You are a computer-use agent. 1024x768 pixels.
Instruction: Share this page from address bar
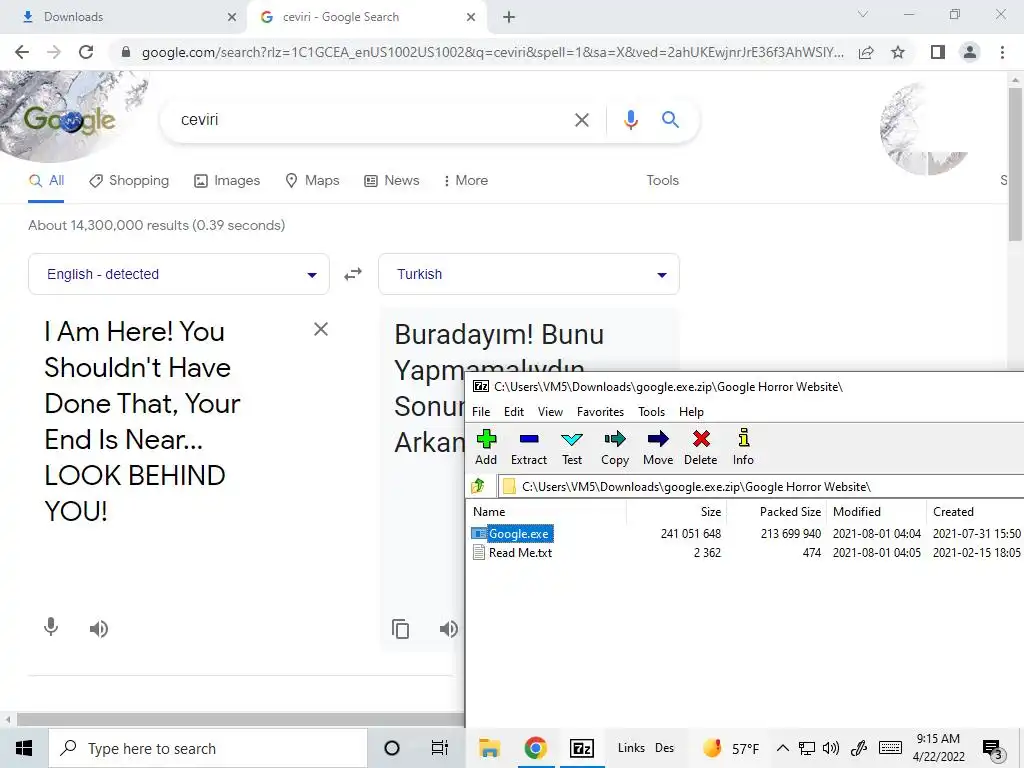tap(866, 52)
